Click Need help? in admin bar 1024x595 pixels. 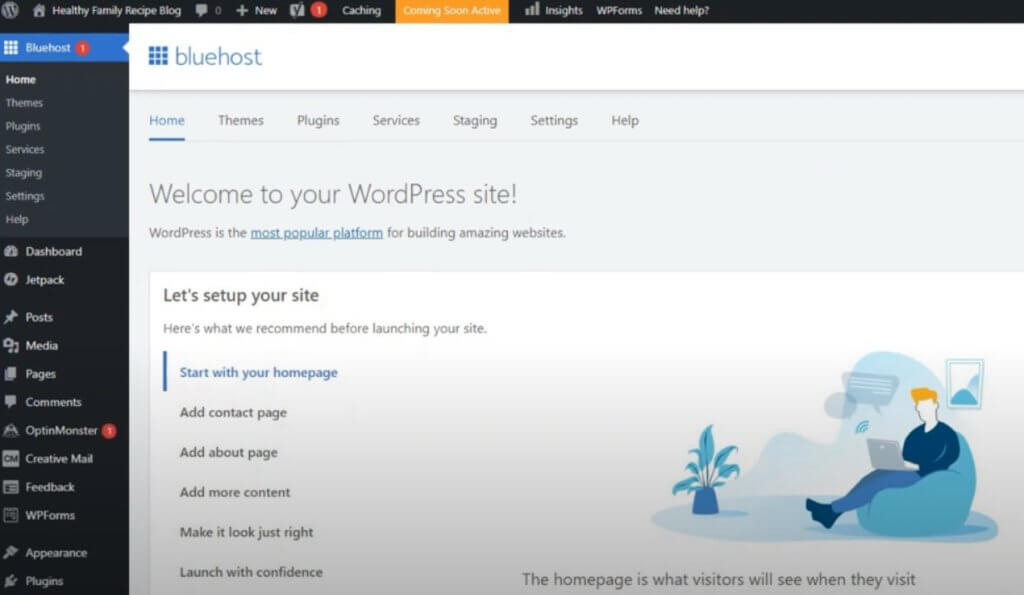coord(681,10)
